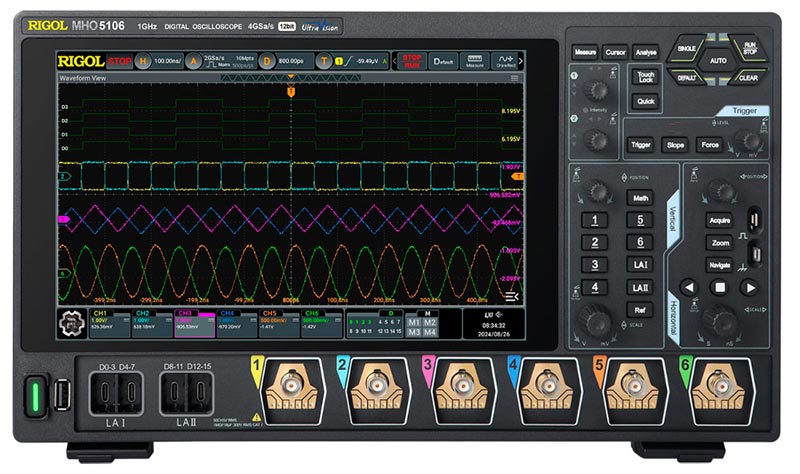This screenshot has width=800, height=474.
Task: Click the vertical SCALE knob
Action: pyautogui.click(x=595, y=321)
